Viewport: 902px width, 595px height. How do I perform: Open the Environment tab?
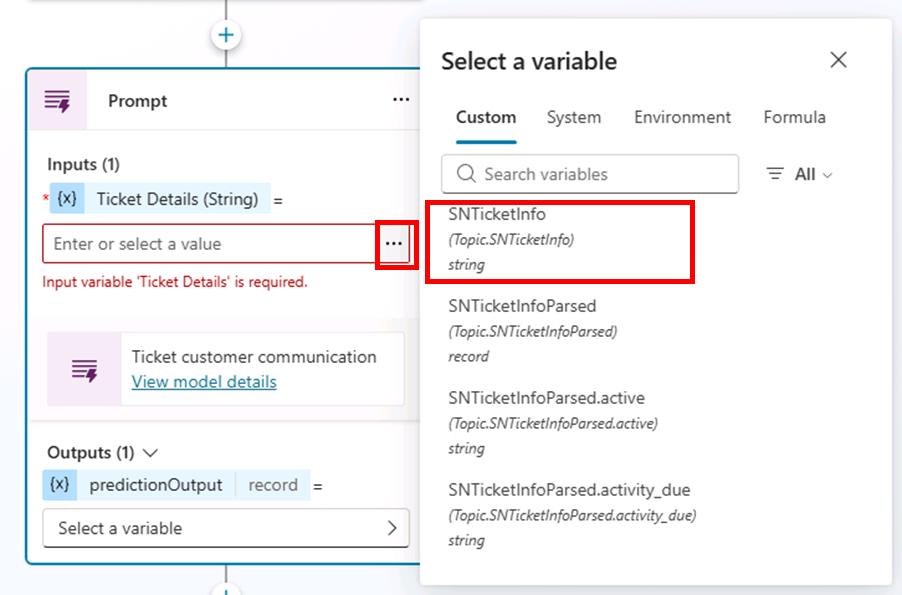[682, 117]
